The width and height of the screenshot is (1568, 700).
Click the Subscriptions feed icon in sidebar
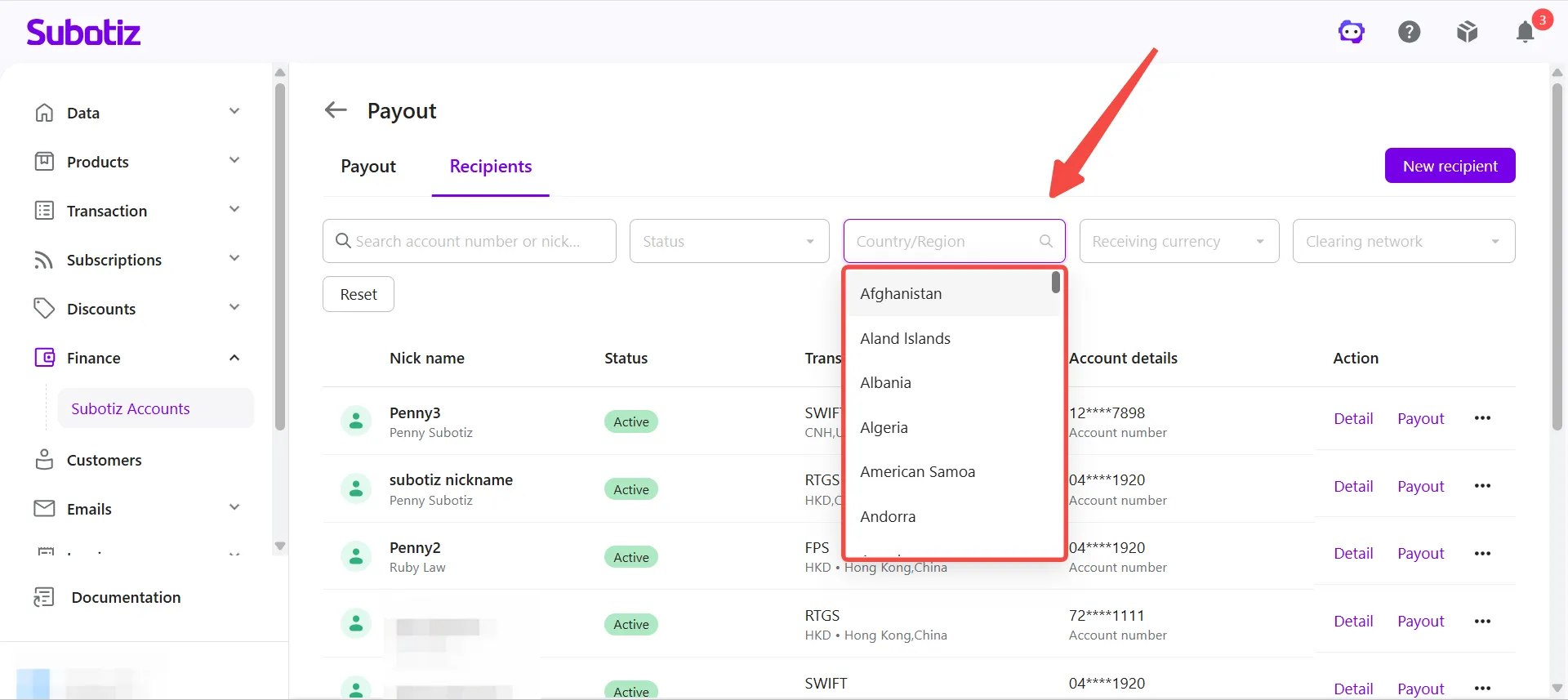[x=44, y=260]
